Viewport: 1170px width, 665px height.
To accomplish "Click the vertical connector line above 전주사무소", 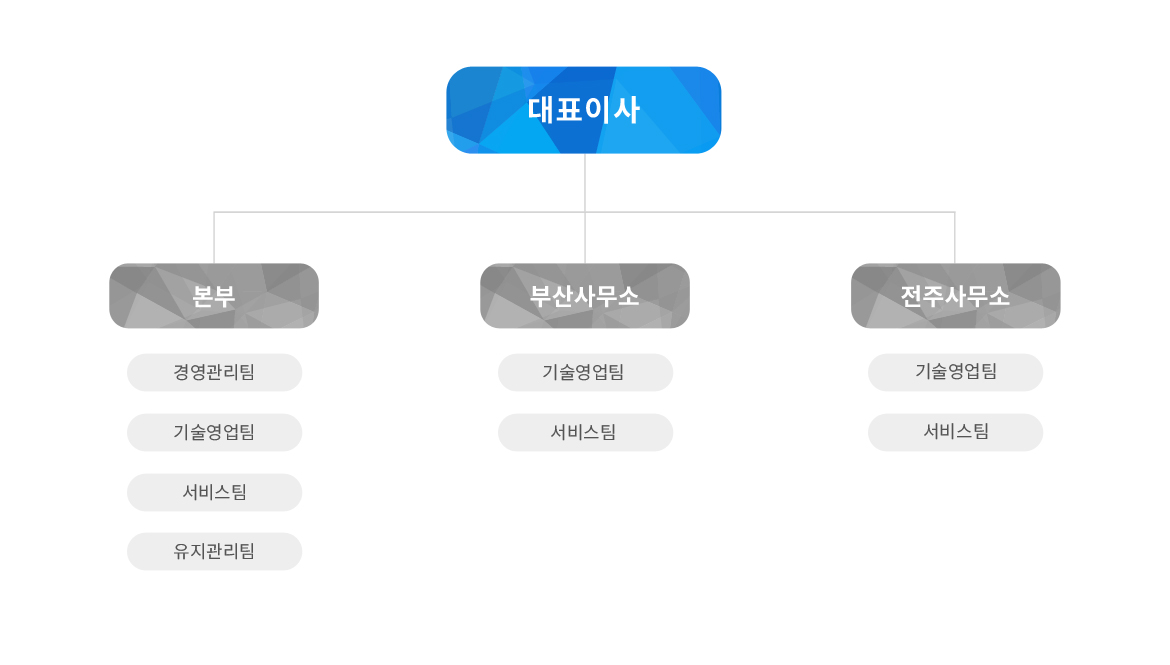I will pos(955,238).
